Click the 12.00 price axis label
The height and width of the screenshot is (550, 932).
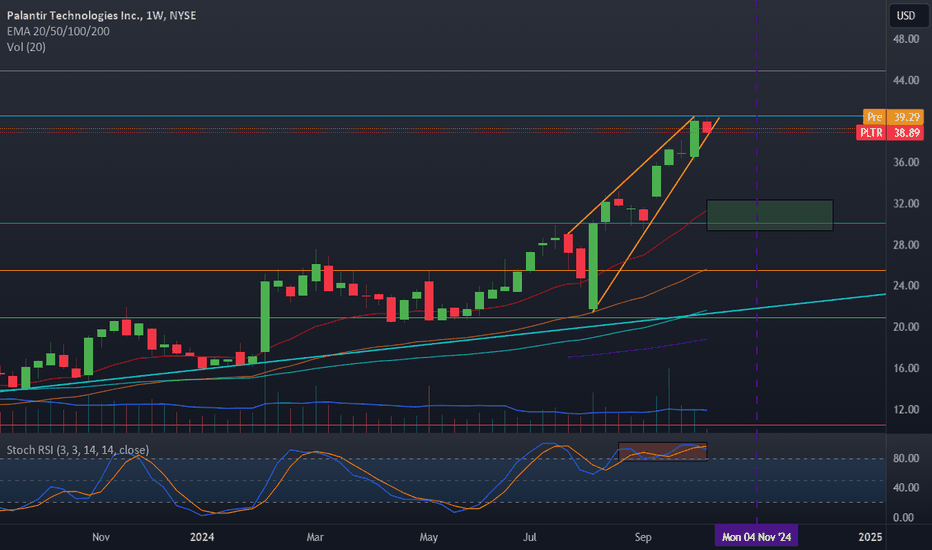(906, 410)
